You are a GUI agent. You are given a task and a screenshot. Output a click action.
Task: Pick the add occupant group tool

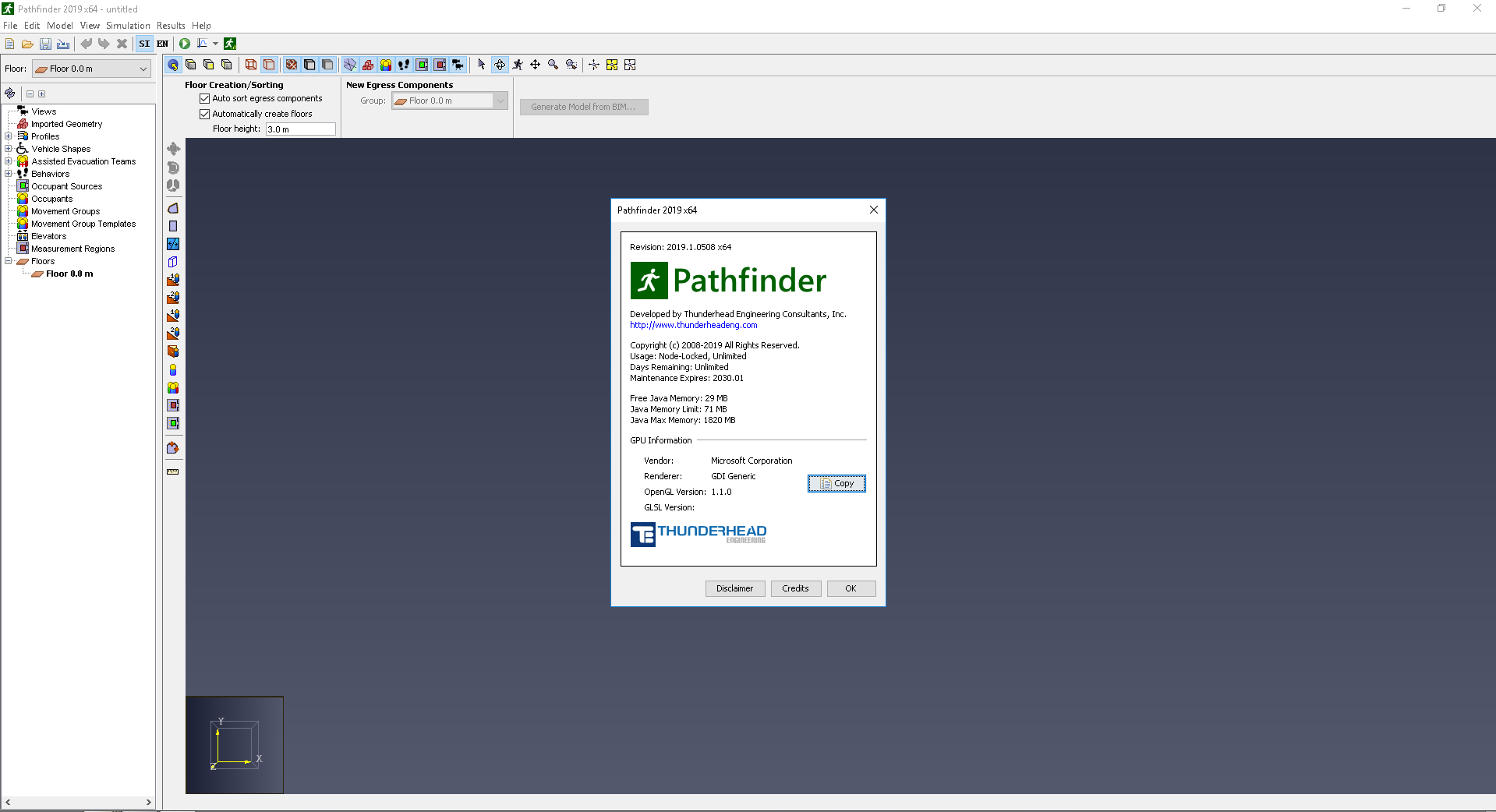[173, 387]
